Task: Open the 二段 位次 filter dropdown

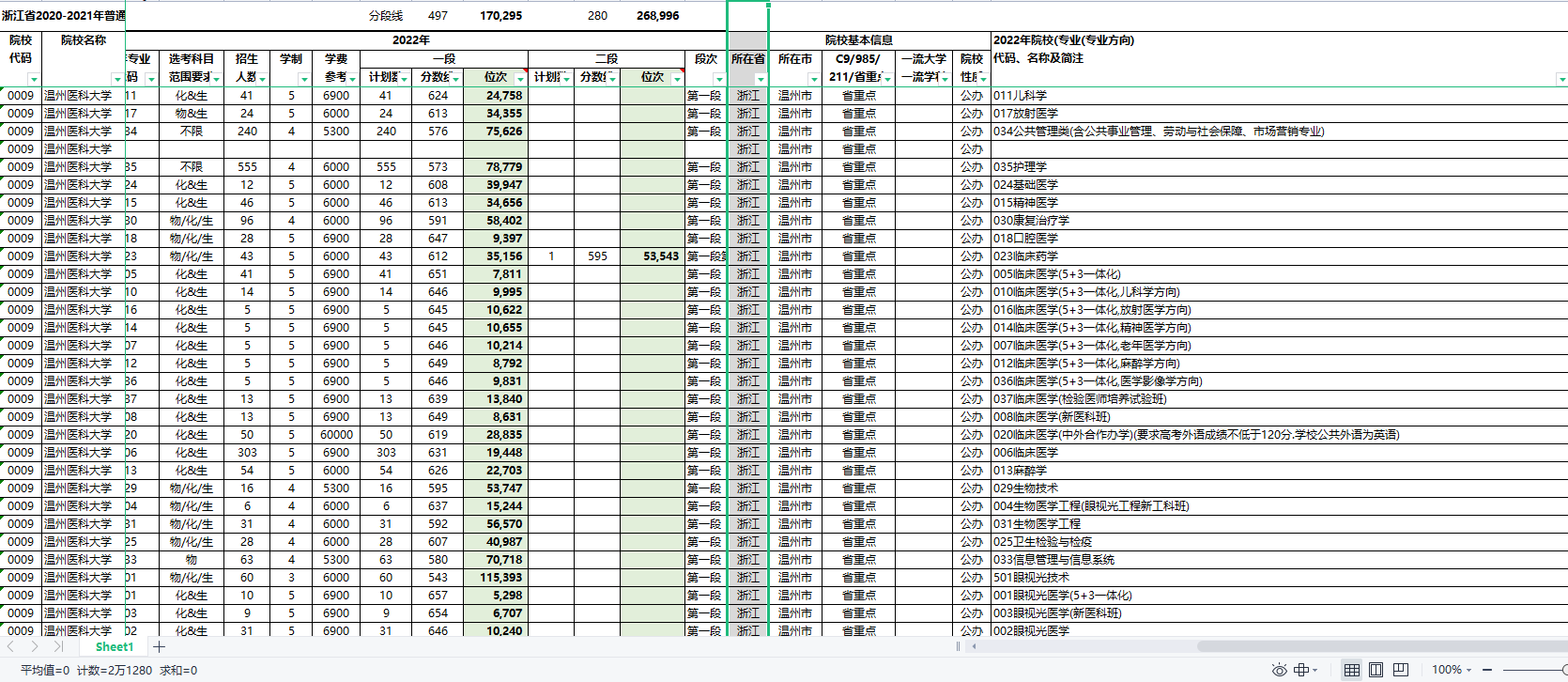Action: tap(677, 79)
